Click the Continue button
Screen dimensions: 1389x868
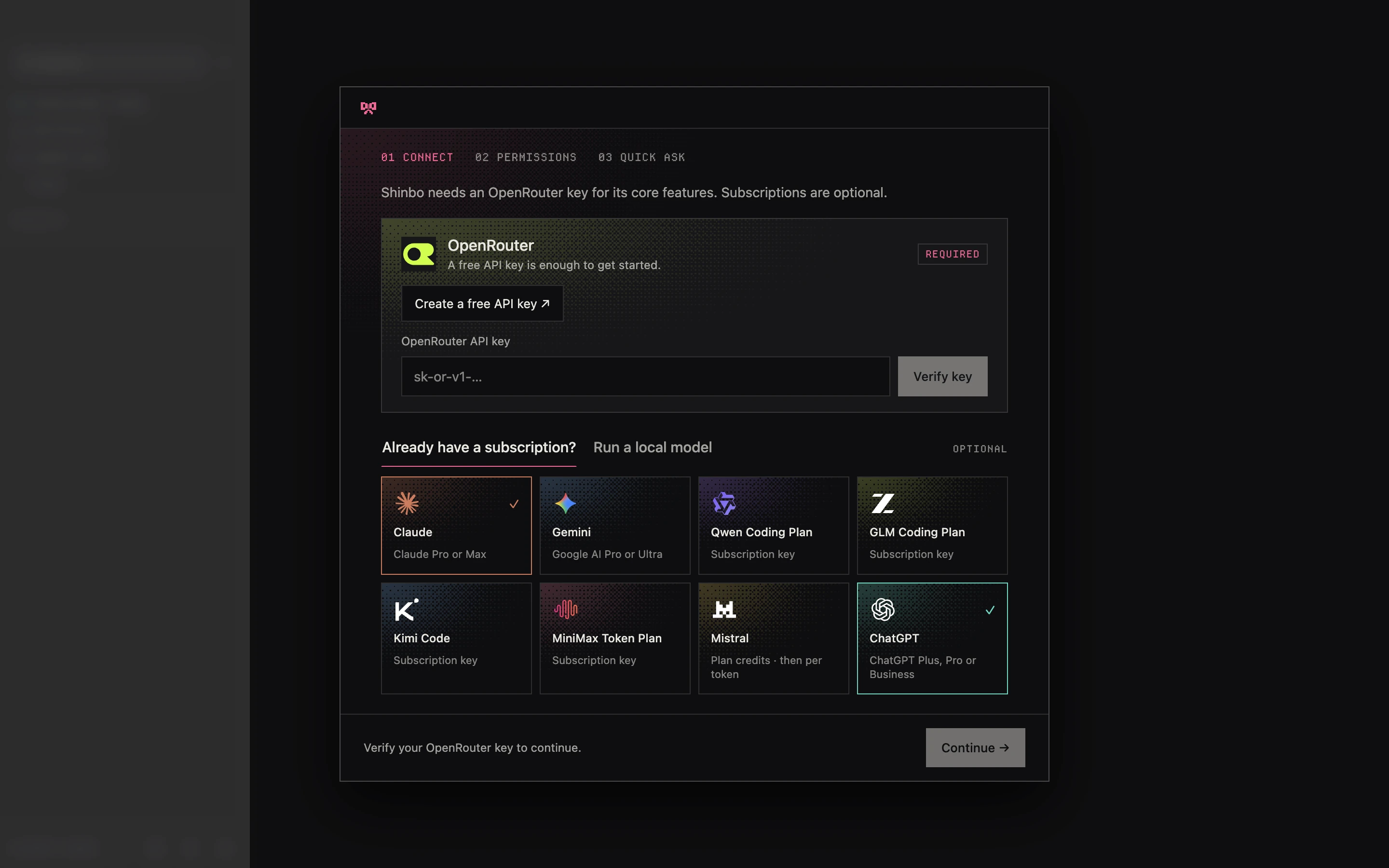click(x=975, y=747)
